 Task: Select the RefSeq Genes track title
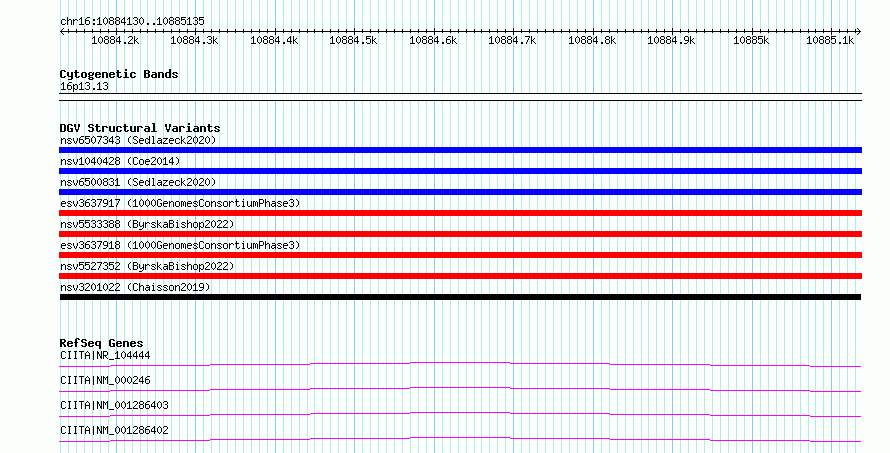click(101, 343)
